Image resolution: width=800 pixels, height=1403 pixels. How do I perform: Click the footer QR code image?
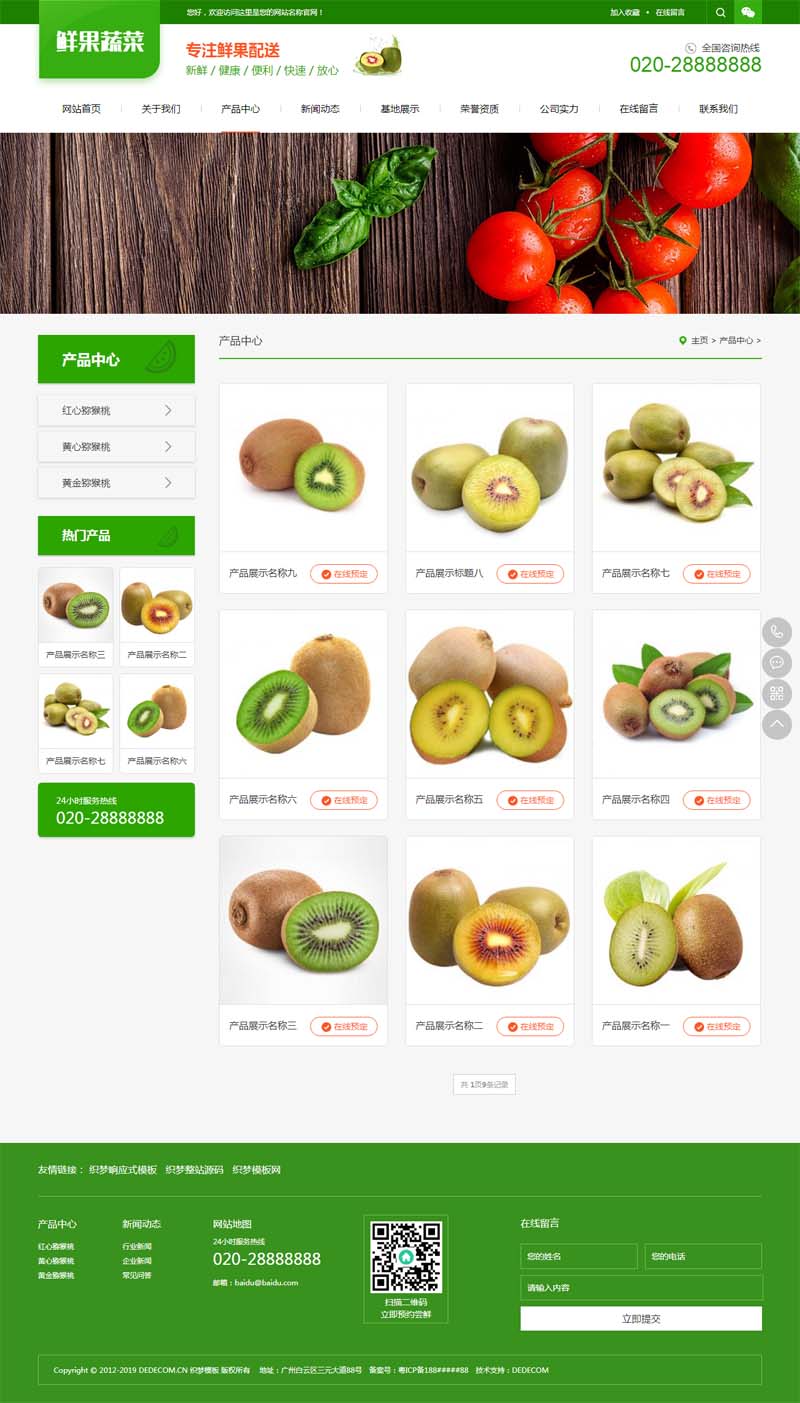point(406,1256)
